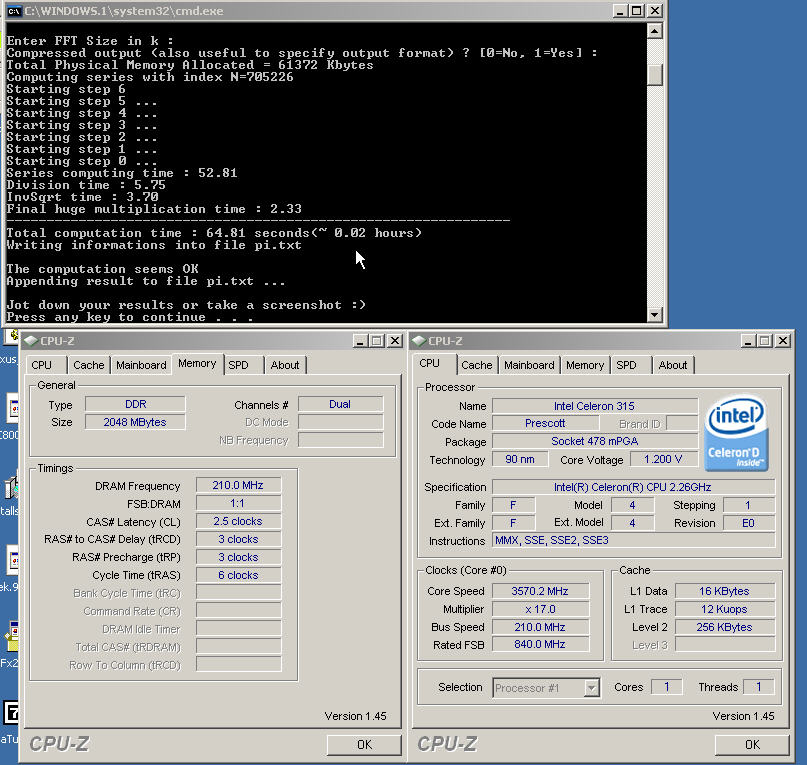Click the memory Type field DDR
Viewport: 807px width, 765px height.
coord(135,405)
